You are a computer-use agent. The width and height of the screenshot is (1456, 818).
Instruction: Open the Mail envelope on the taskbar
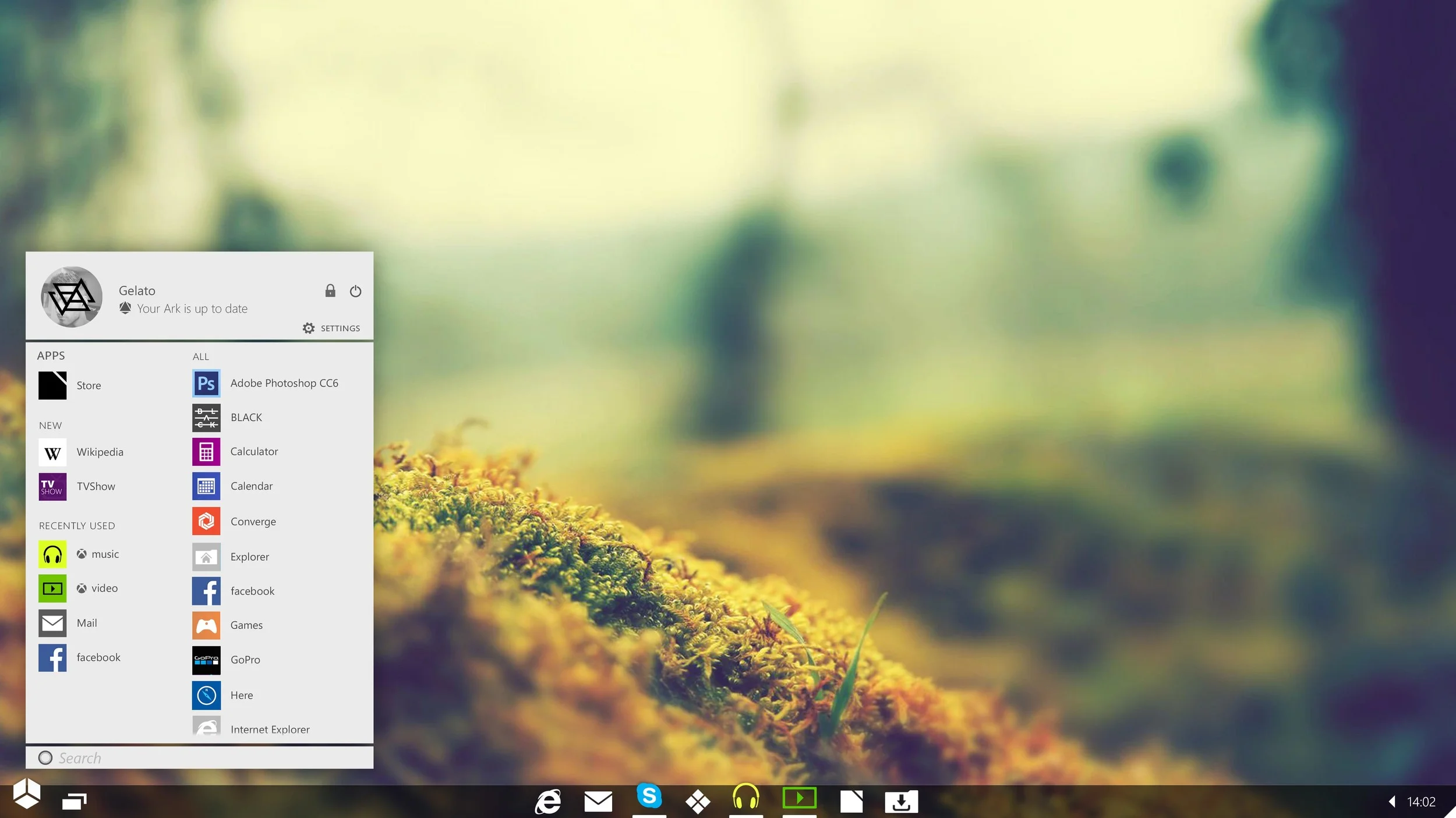[598, 802]
